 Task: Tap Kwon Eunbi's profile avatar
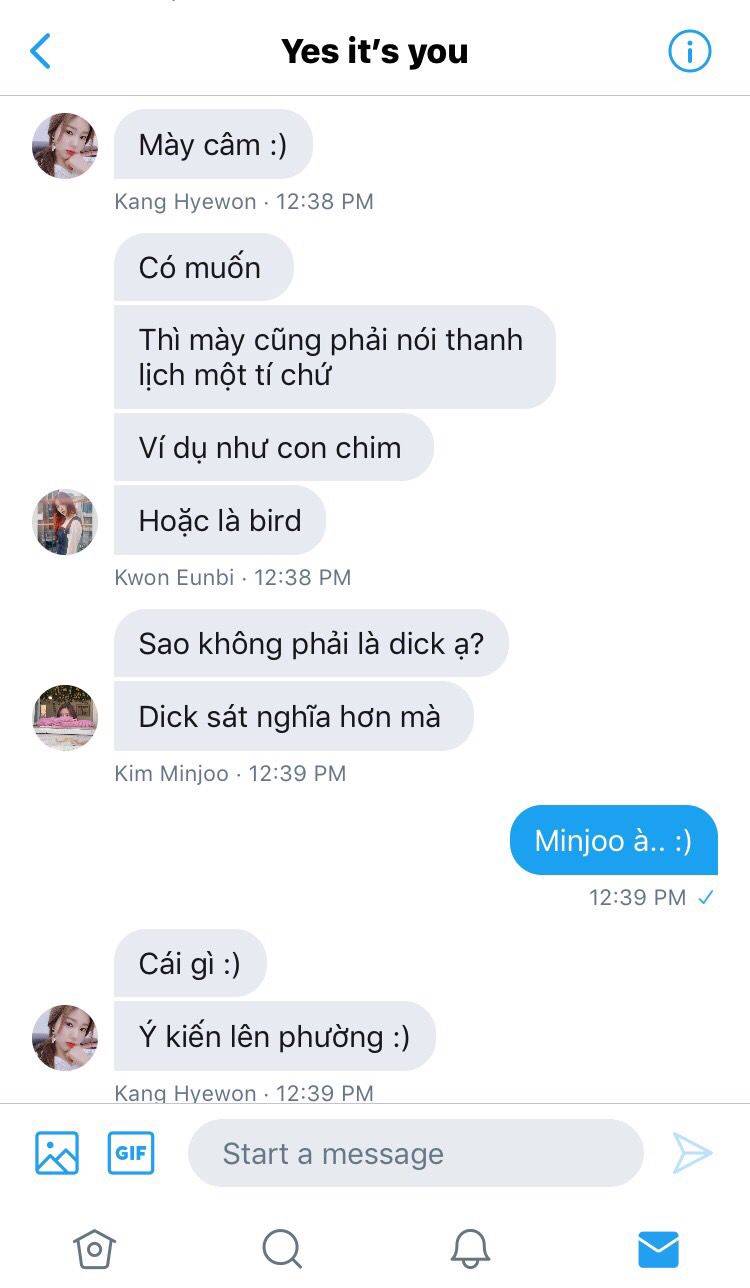coord(65,522)
